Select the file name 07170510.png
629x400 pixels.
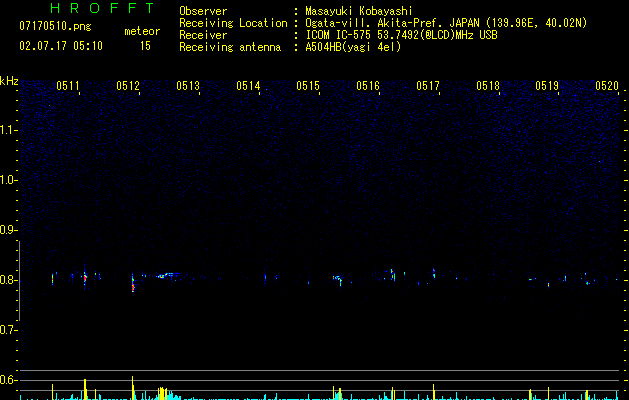coord(55,27)
